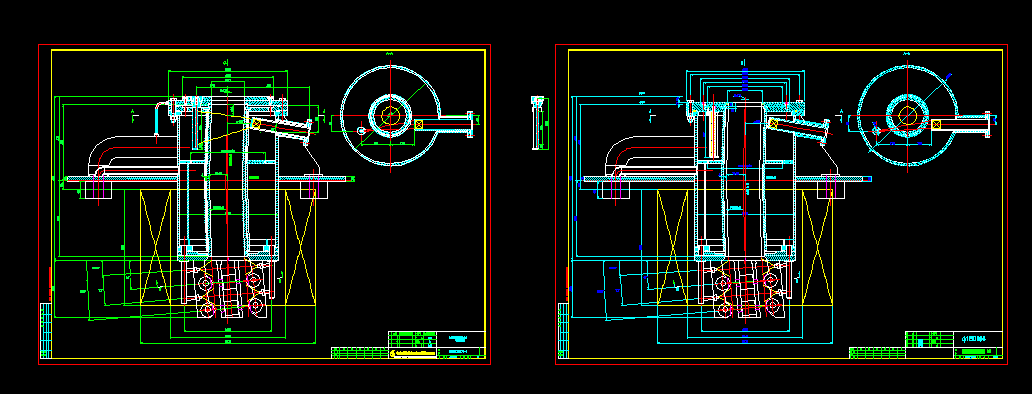Select the circular plan view on the right sheet

coord(908,115)
